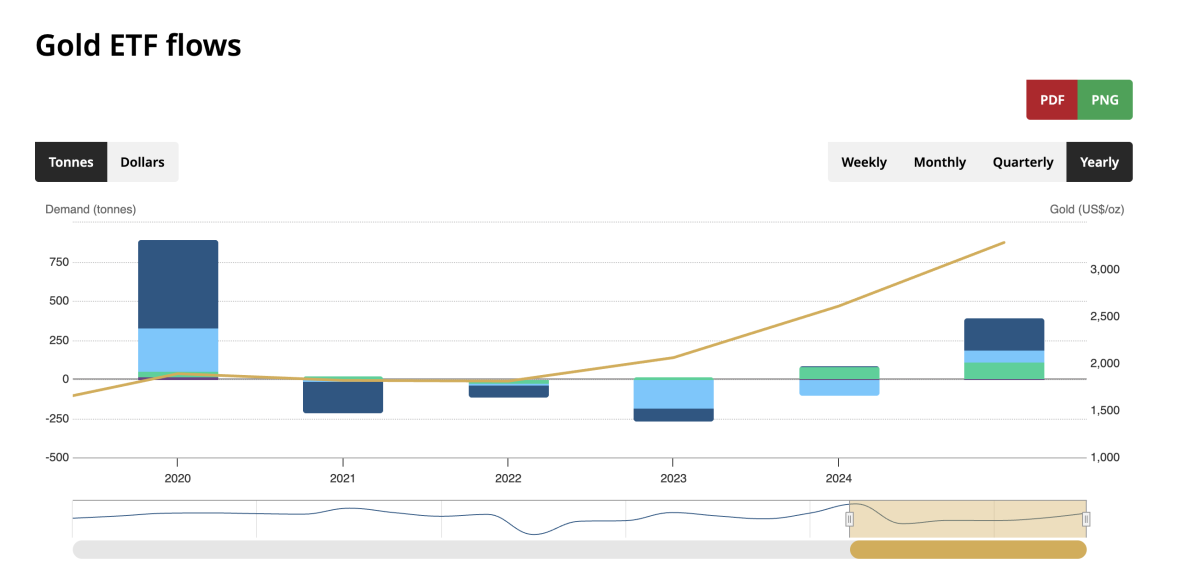Click the 2021 dark blue bar

pyautogui.click(x=343, y=400)
